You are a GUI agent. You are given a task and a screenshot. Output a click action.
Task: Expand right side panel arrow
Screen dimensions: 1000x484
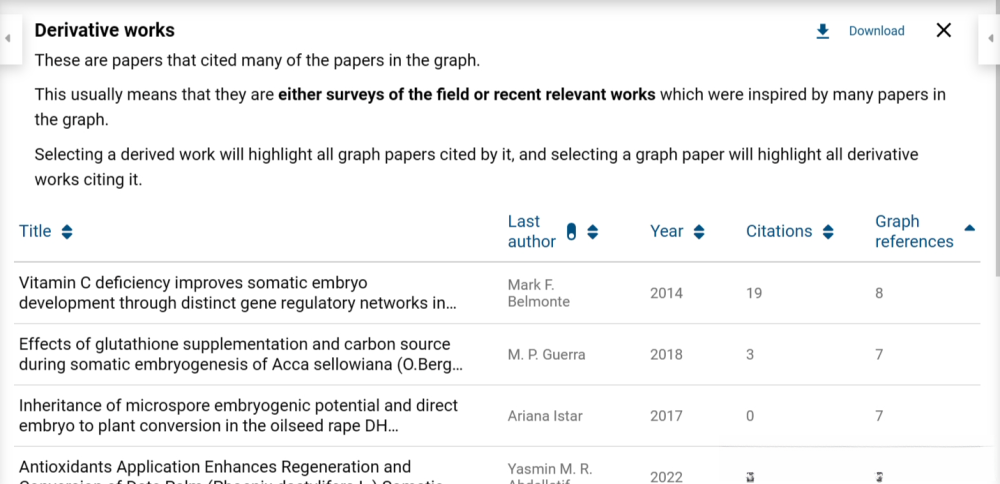(x=991, y=38)
